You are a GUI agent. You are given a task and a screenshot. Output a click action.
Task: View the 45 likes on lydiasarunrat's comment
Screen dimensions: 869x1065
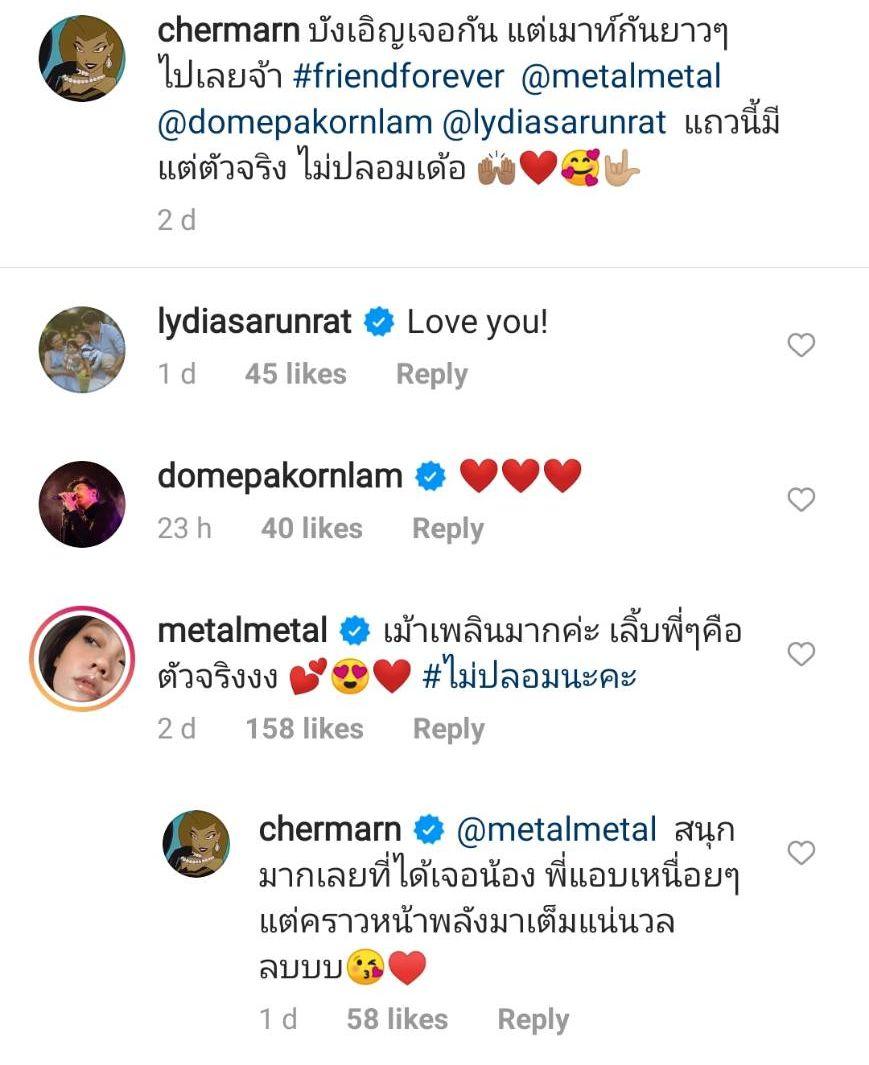point(295,374)
